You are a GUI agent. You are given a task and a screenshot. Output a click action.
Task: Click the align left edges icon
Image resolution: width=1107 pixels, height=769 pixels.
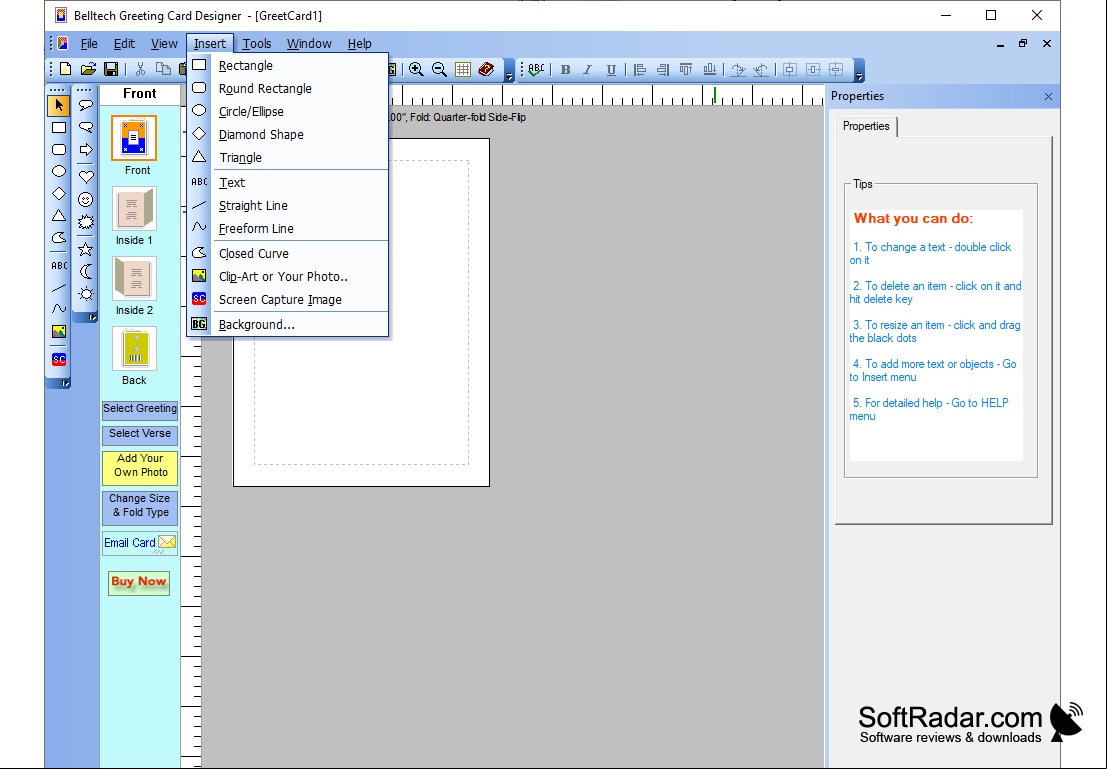pos(640,69)
